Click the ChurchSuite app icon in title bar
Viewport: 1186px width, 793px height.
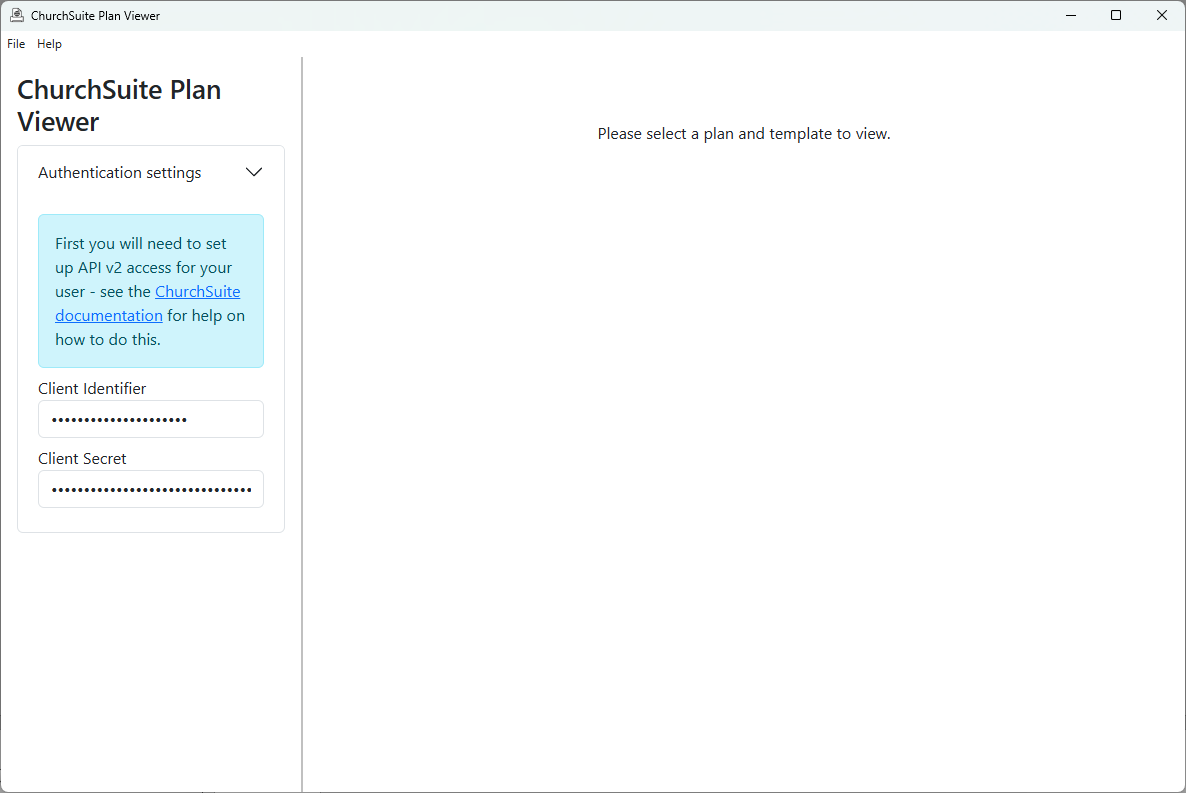pyautogui.click(x=17, y=15)
